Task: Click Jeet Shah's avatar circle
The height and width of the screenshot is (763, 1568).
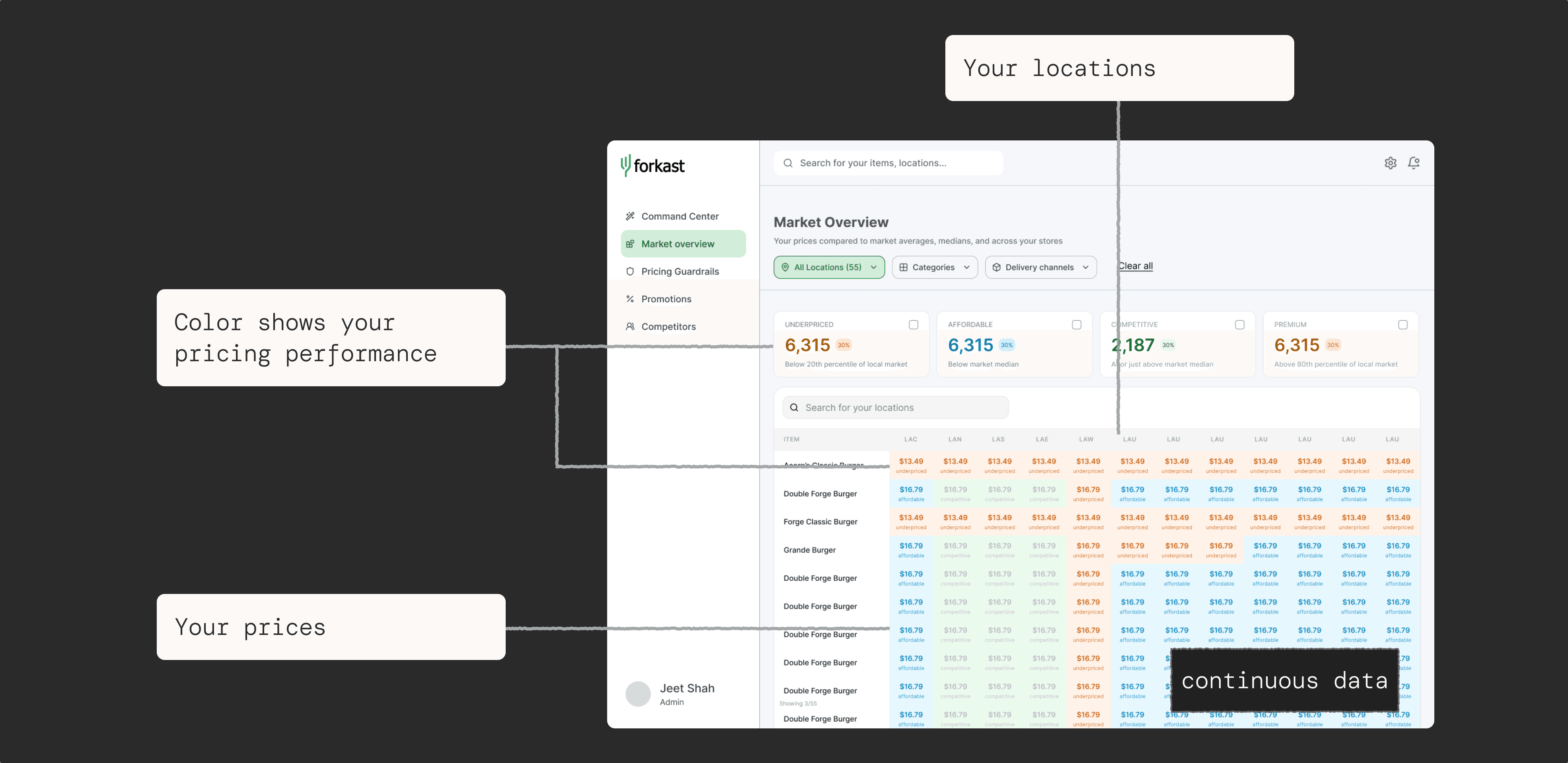Action: pos(638,694)
